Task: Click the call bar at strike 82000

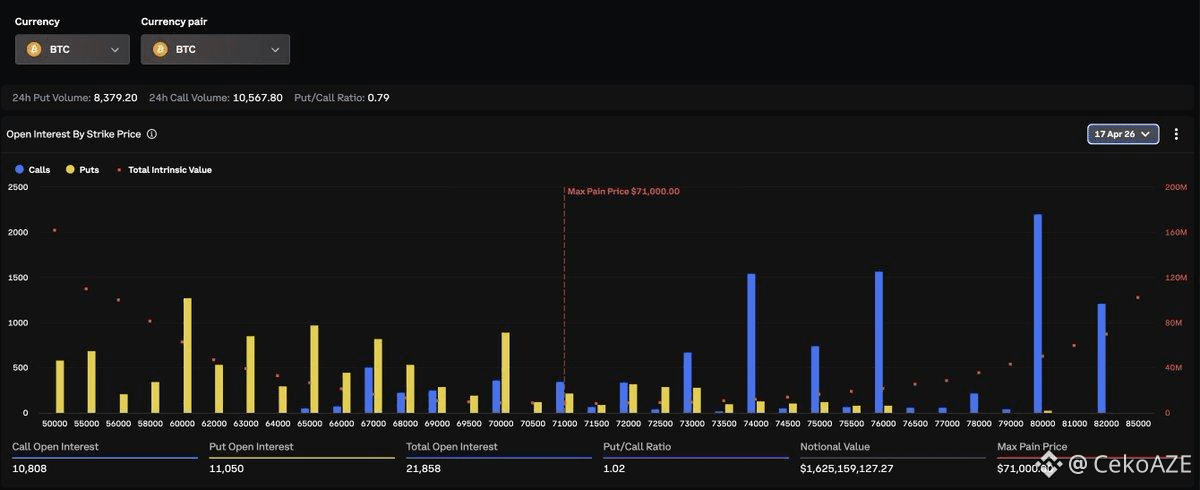Action: click(x=1102, y=358)
